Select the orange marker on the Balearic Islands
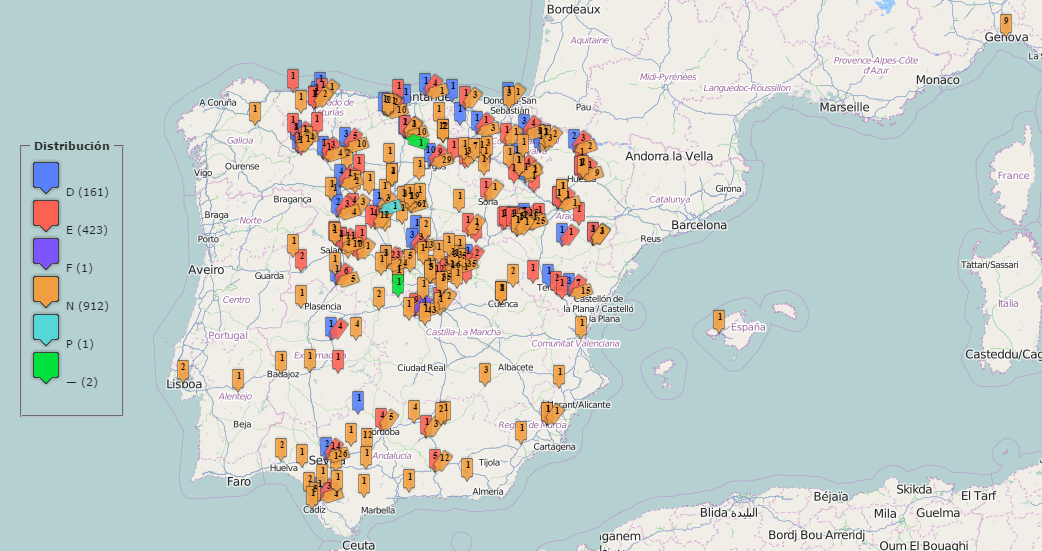 click(719, 320)
